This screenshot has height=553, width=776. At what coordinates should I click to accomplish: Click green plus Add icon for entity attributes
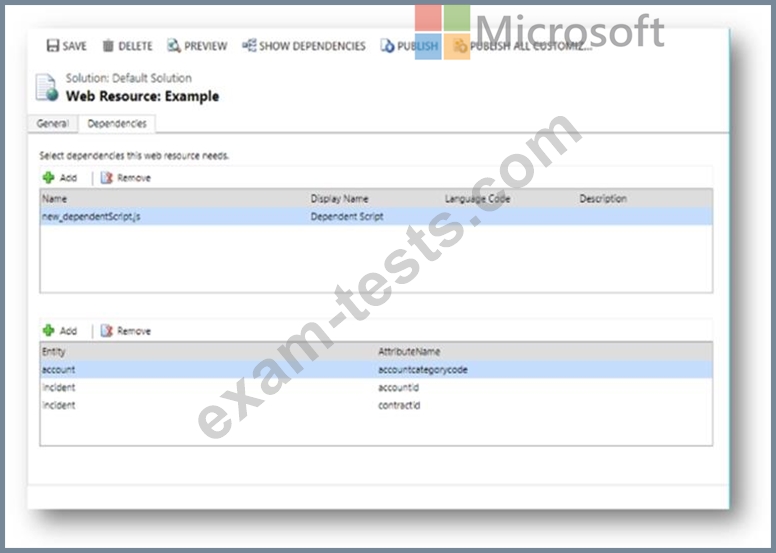tap(48, 330)
